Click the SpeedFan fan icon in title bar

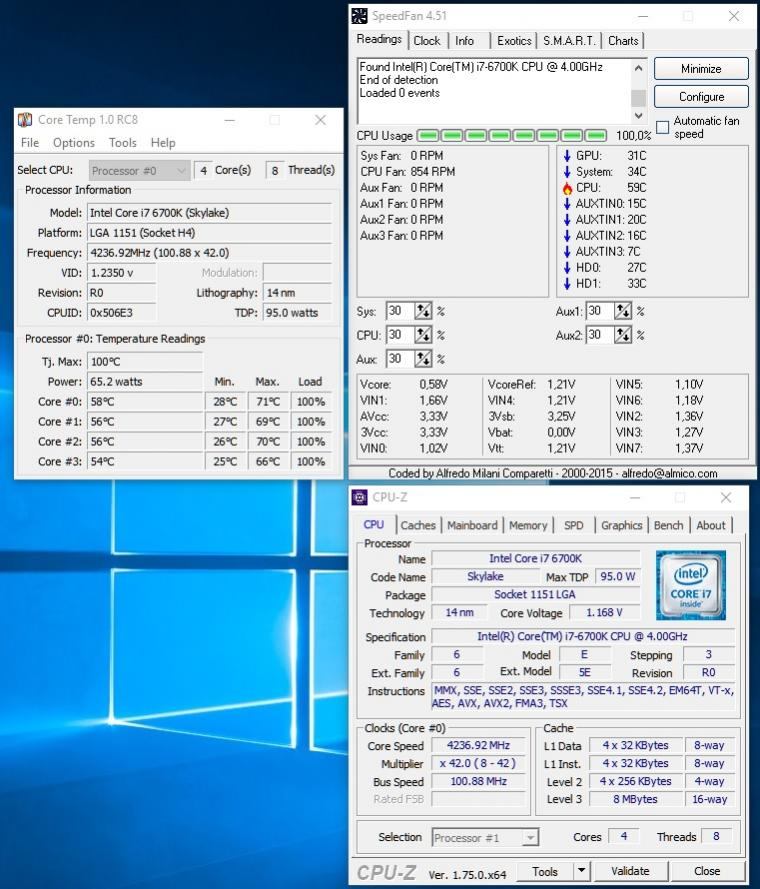[360, 16]
